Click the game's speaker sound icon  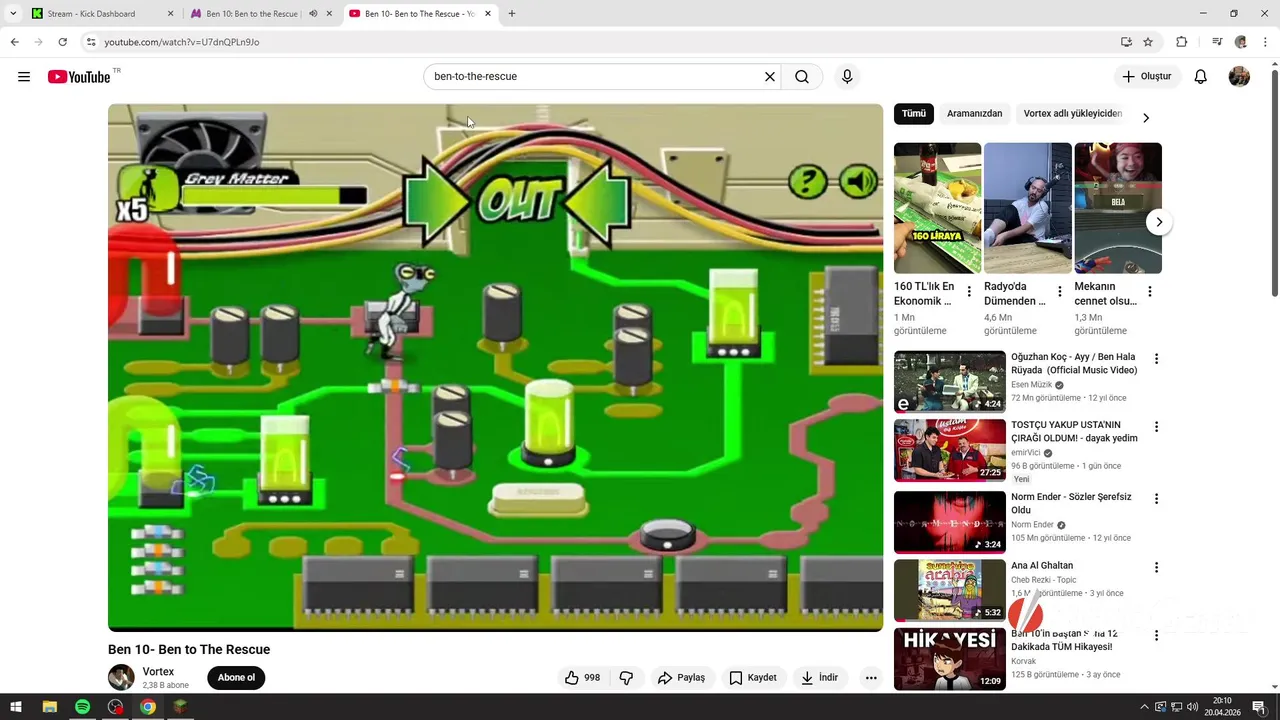[x=859, y=181]
